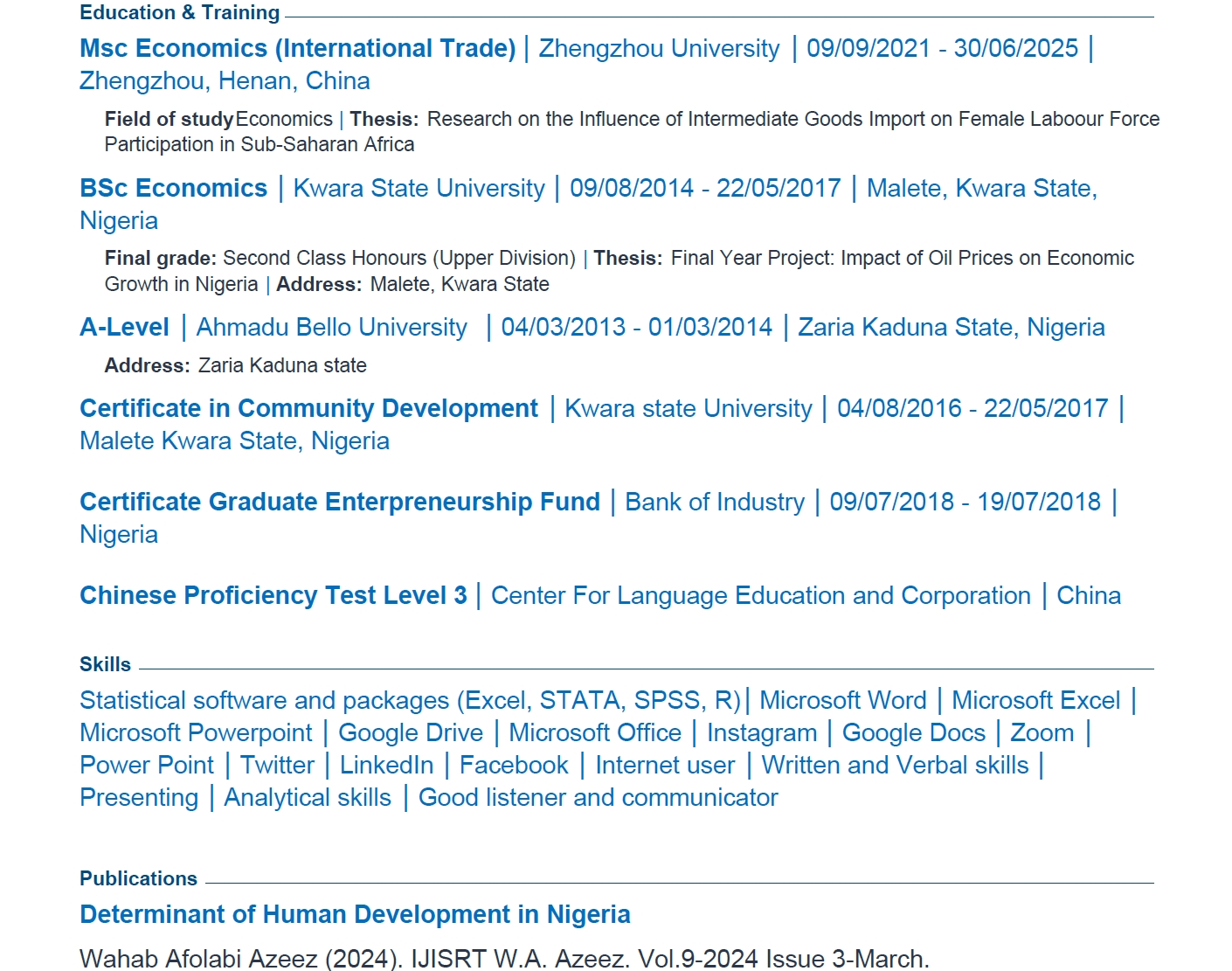Image resolution: width=1232 pixels, height=971 pixels.
Task: Select the Bank of Industry text
Action: [x=715, y=502]
